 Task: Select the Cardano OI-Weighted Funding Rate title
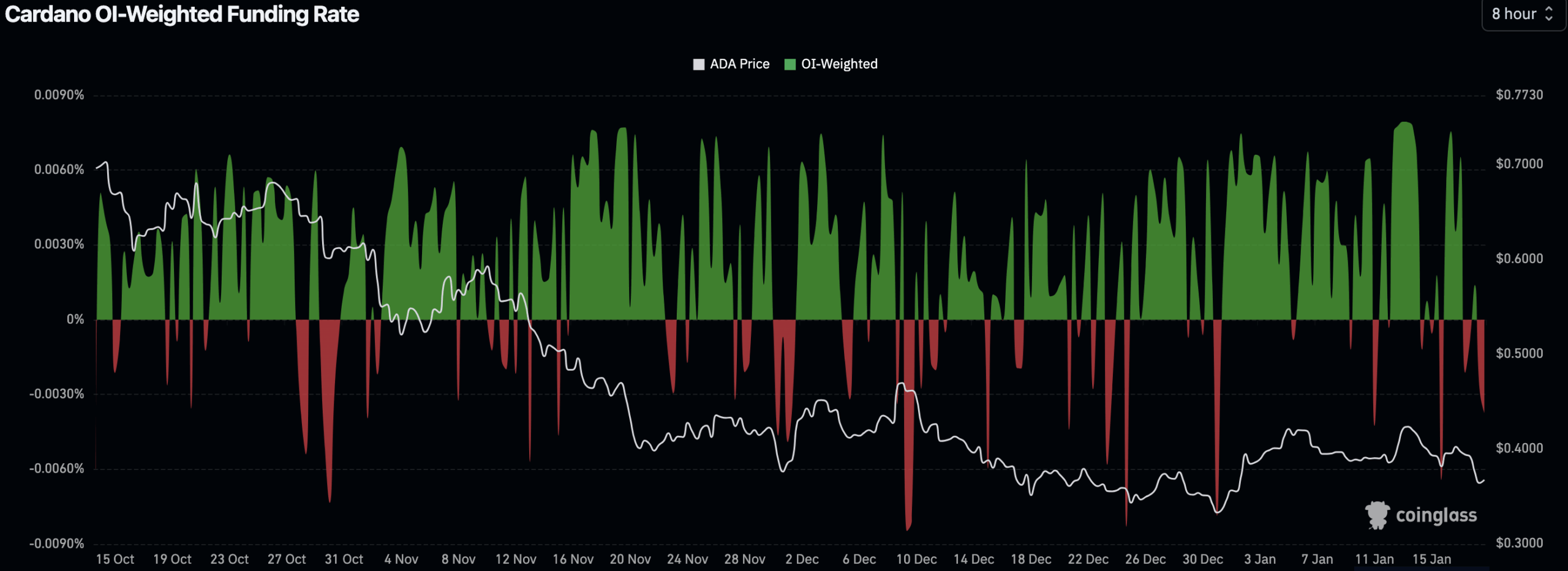coord(181,15)
